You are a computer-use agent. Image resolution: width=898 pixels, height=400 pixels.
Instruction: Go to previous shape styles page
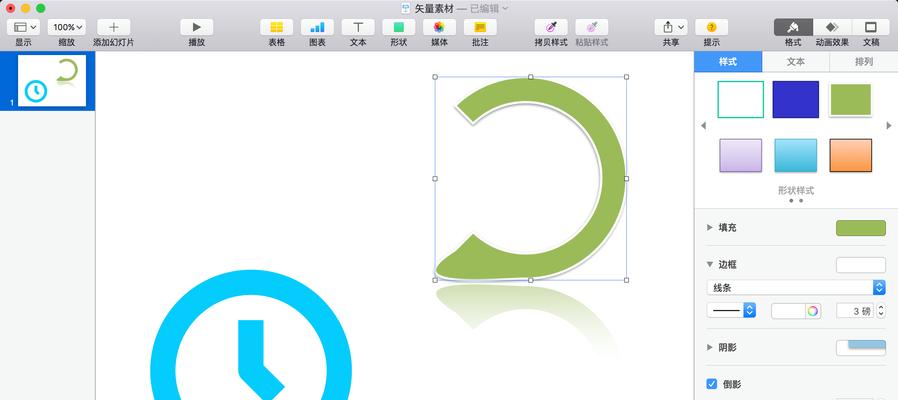coord(703,126)
